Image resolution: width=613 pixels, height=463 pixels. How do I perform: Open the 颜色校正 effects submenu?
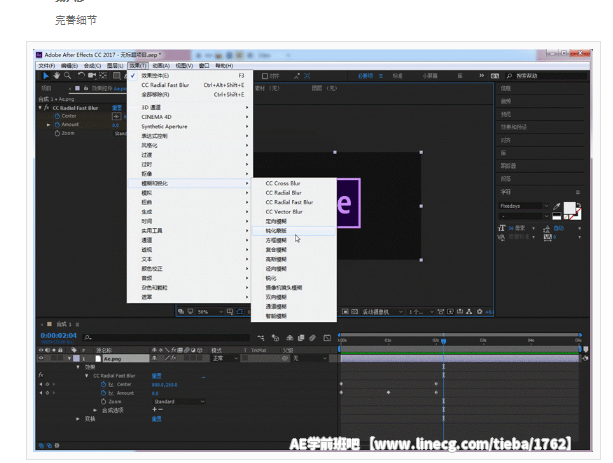[x=190, y=269]
